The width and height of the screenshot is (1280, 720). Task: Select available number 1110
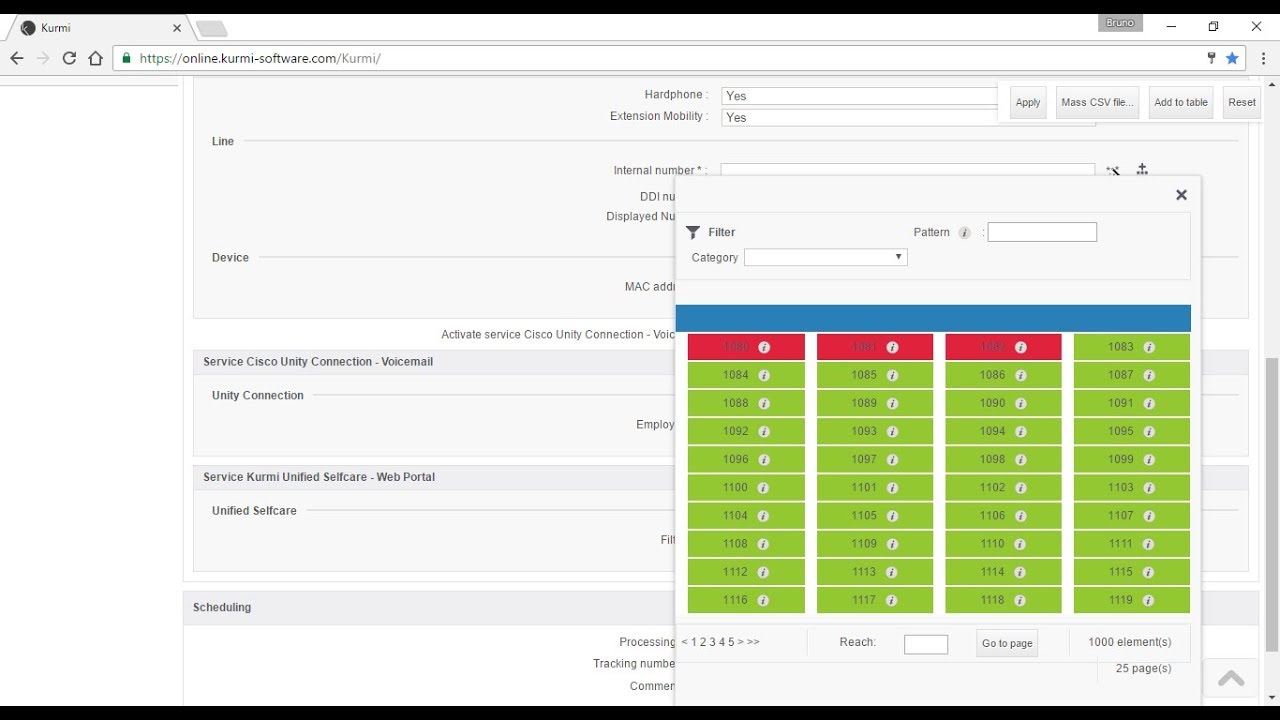pos(1003,544)
